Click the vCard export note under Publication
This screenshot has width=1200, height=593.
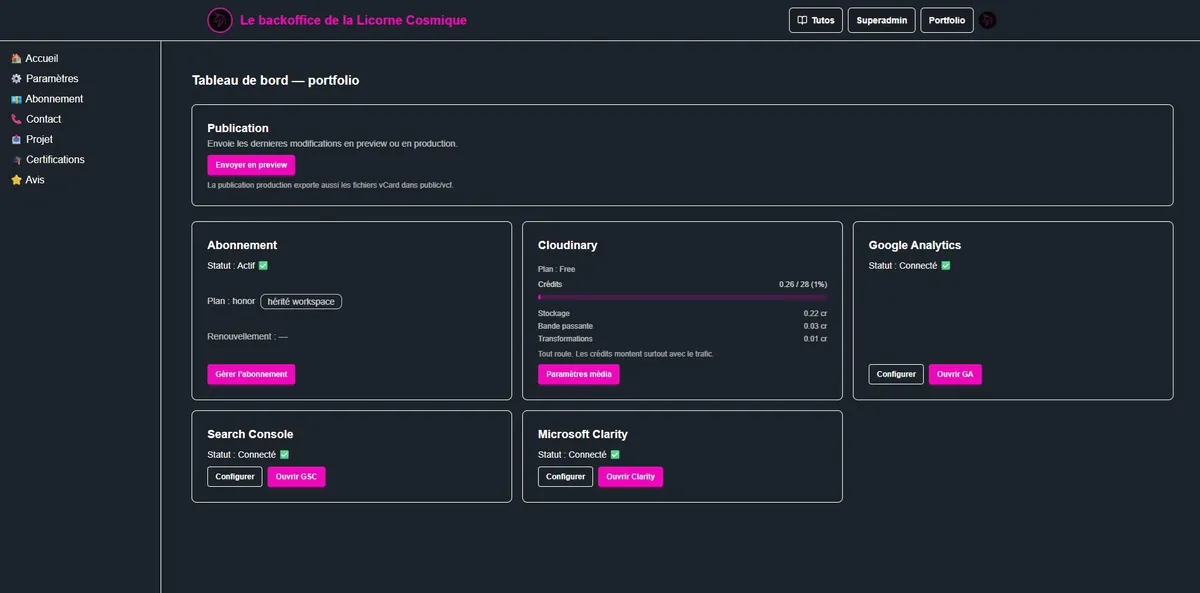(330, 185)
